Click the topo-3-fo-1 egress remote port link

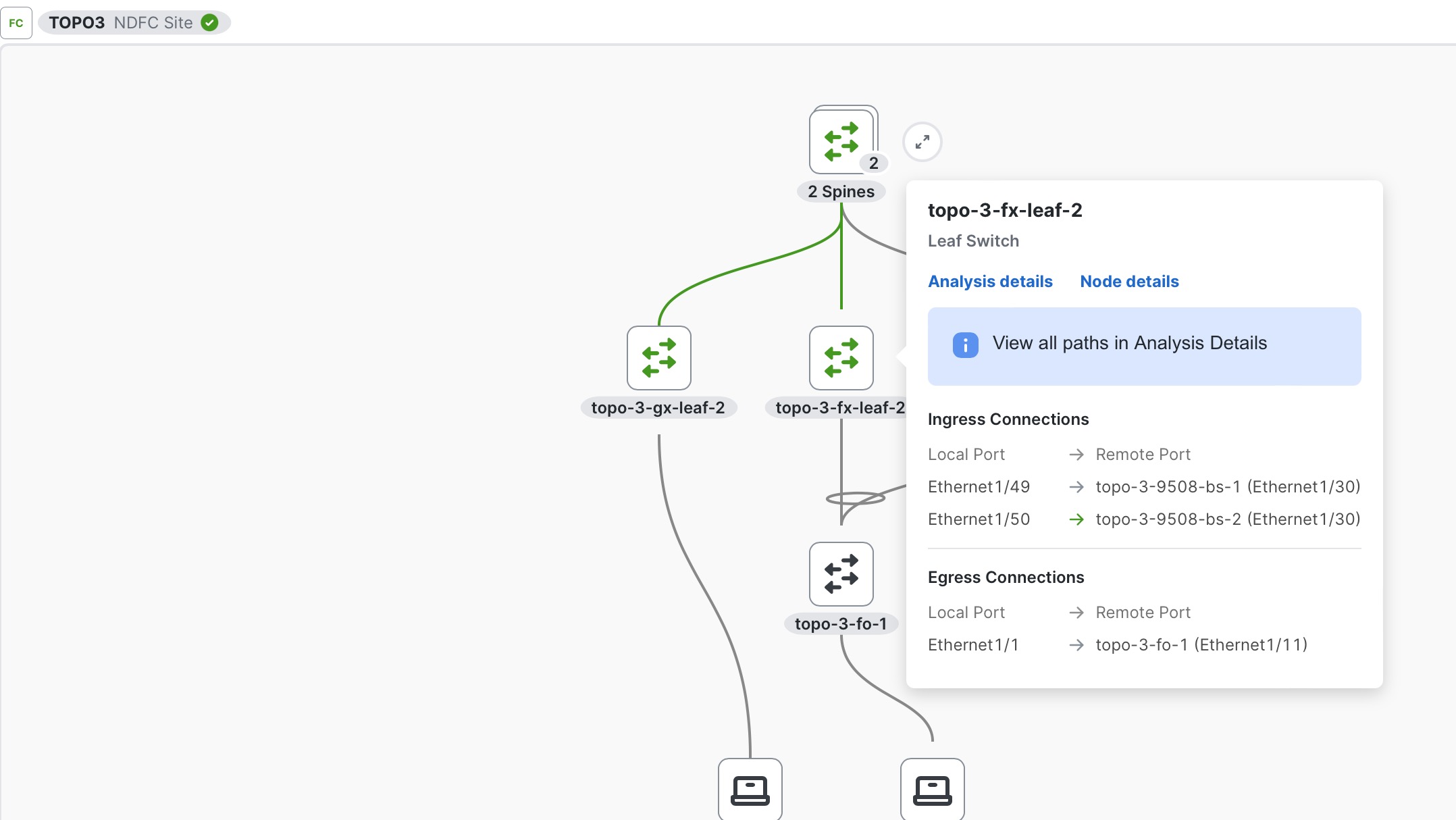(x=1201, y=644)
